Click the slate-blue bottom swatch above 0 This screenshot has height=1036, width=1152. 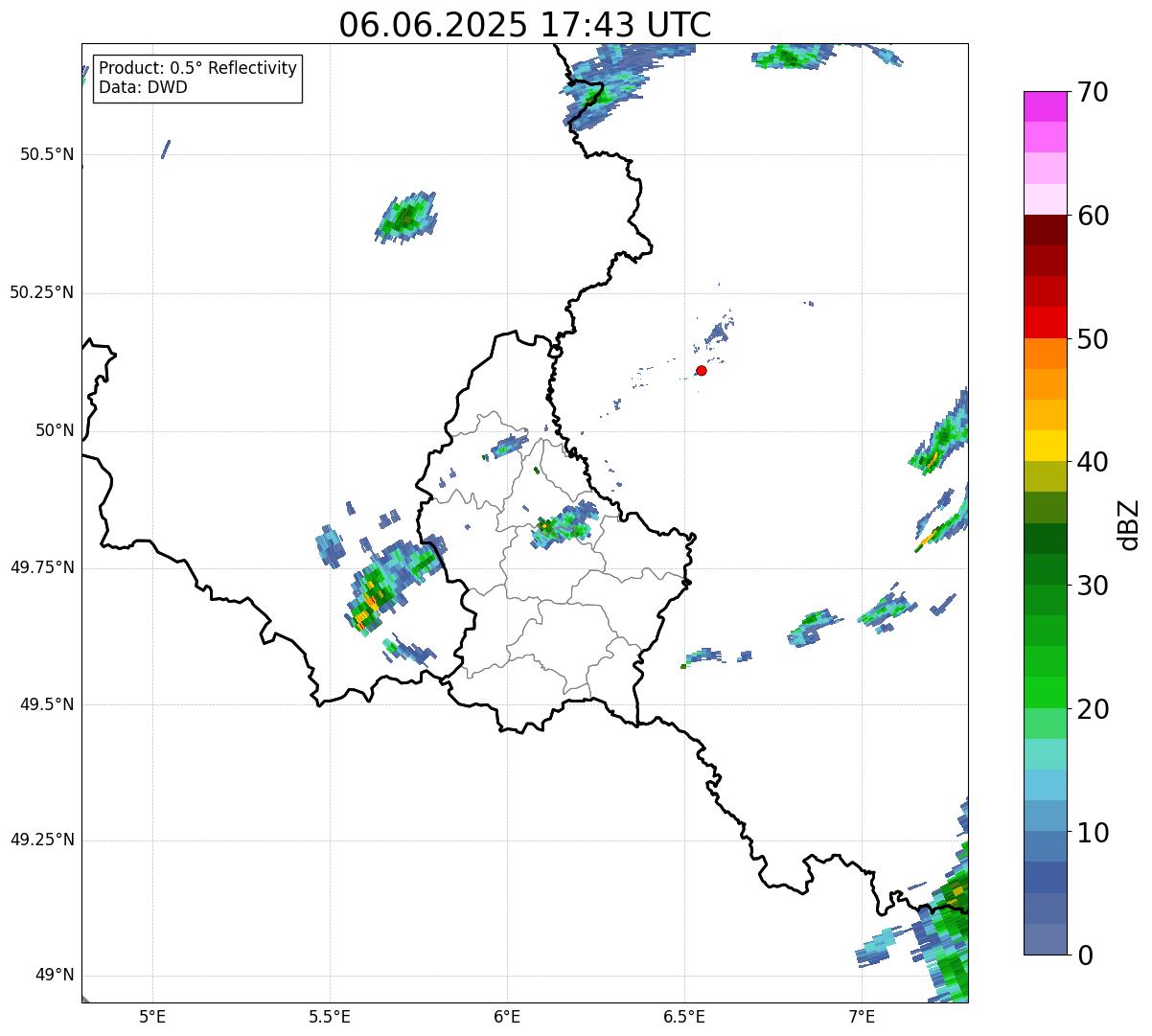[x=1045, y=939]
